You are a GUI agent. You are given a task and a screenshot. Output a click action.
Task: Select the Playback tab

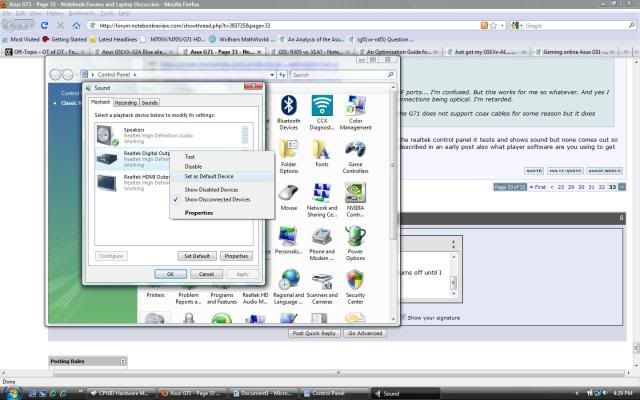click(100, 102)
